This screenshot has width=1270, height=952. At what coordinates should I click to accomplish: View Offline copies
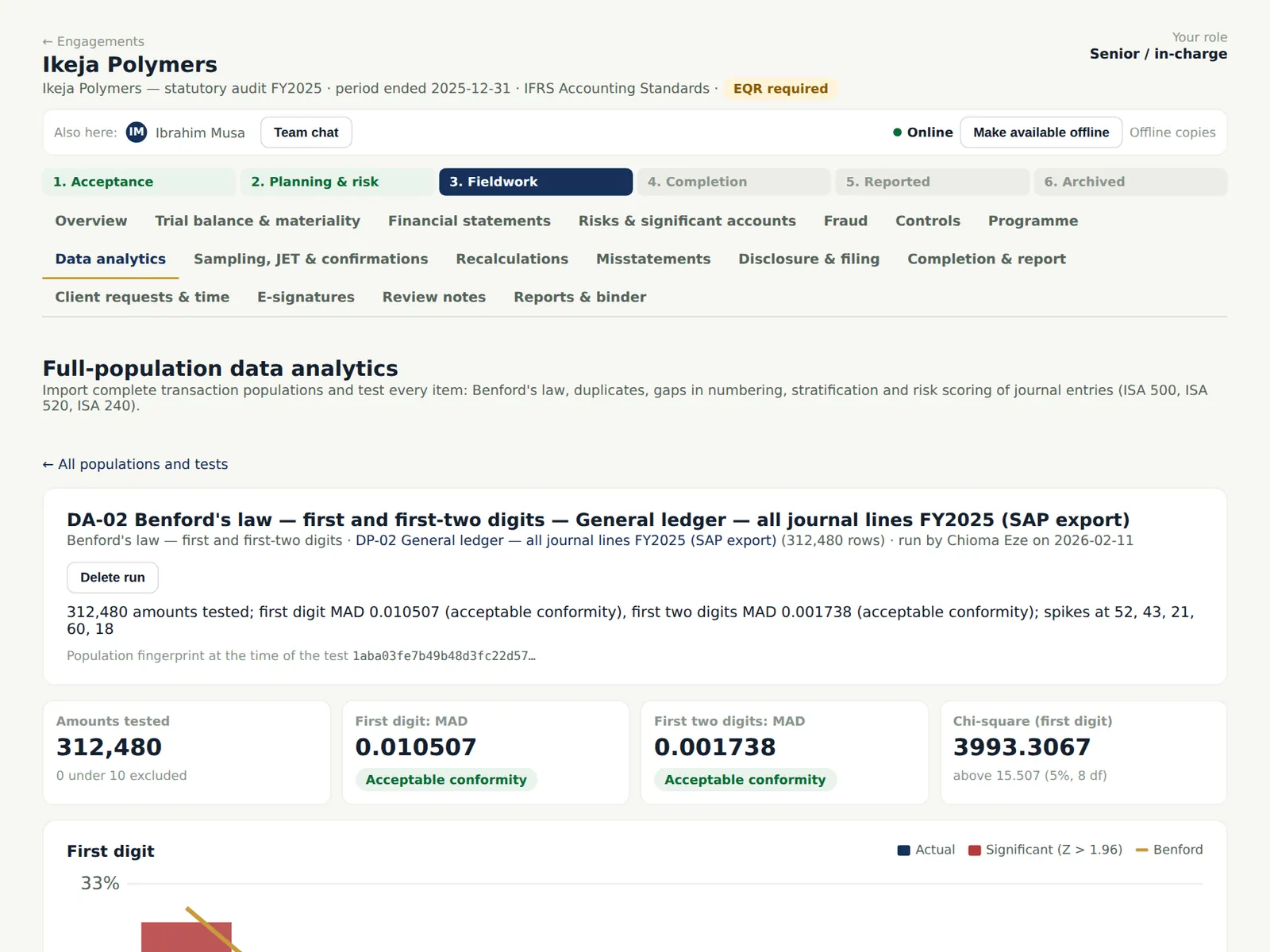1172,132
